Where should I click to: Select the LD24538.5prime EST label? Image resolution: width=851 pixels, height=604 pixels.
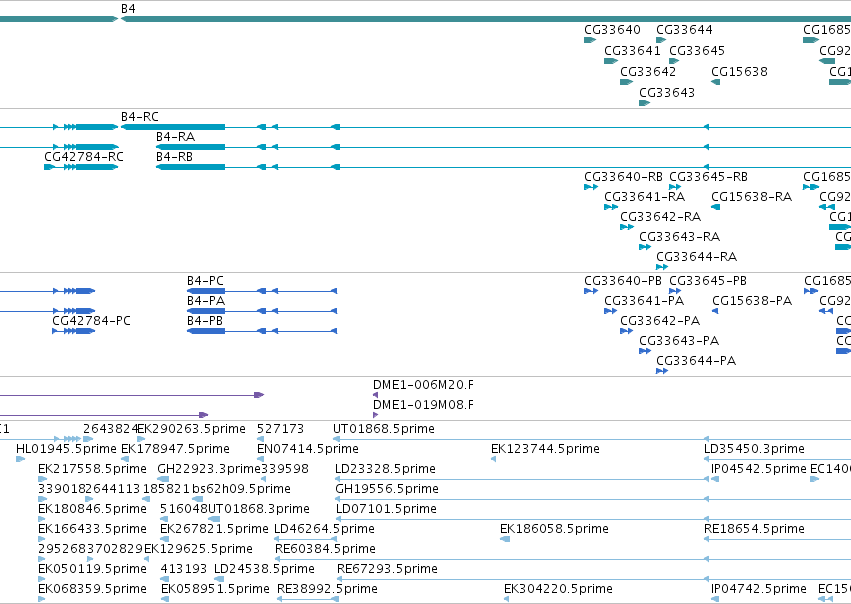(x=264, y=569)
